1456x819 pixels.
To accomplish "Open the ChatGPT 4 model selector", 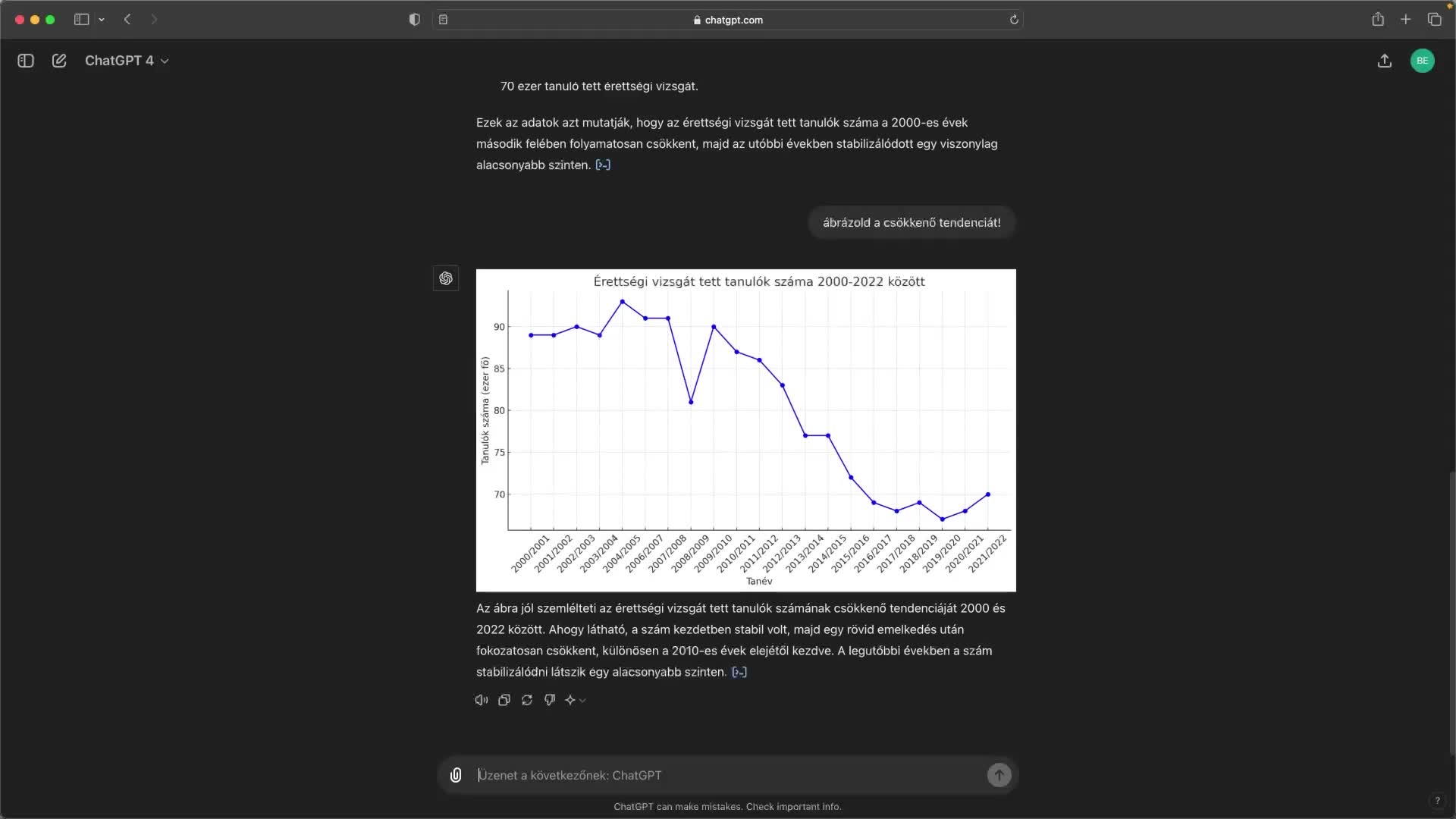I will click(127, 61).
